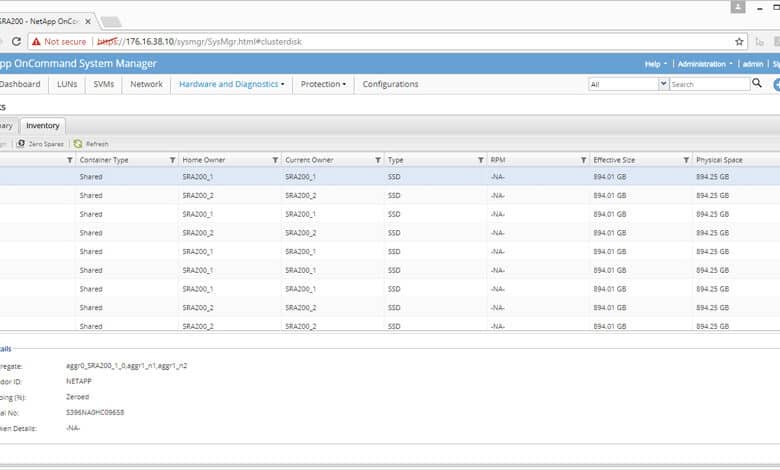780x470 pixels.
Task: Open a new browser tab
Action: (x=110, y=22)
